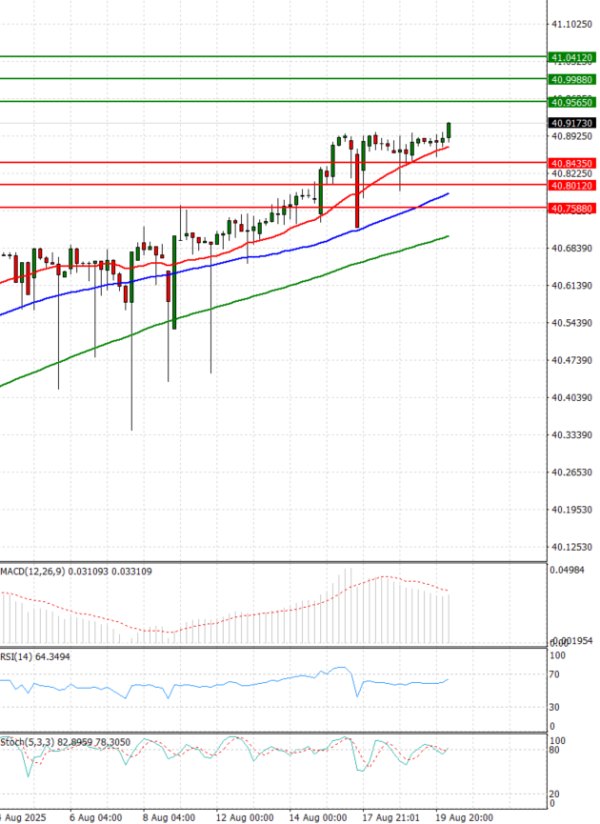The height and width of the screenshot is (824, 600).
Task: Click the 40.95650 green resistance label
Action: (572, 102)
